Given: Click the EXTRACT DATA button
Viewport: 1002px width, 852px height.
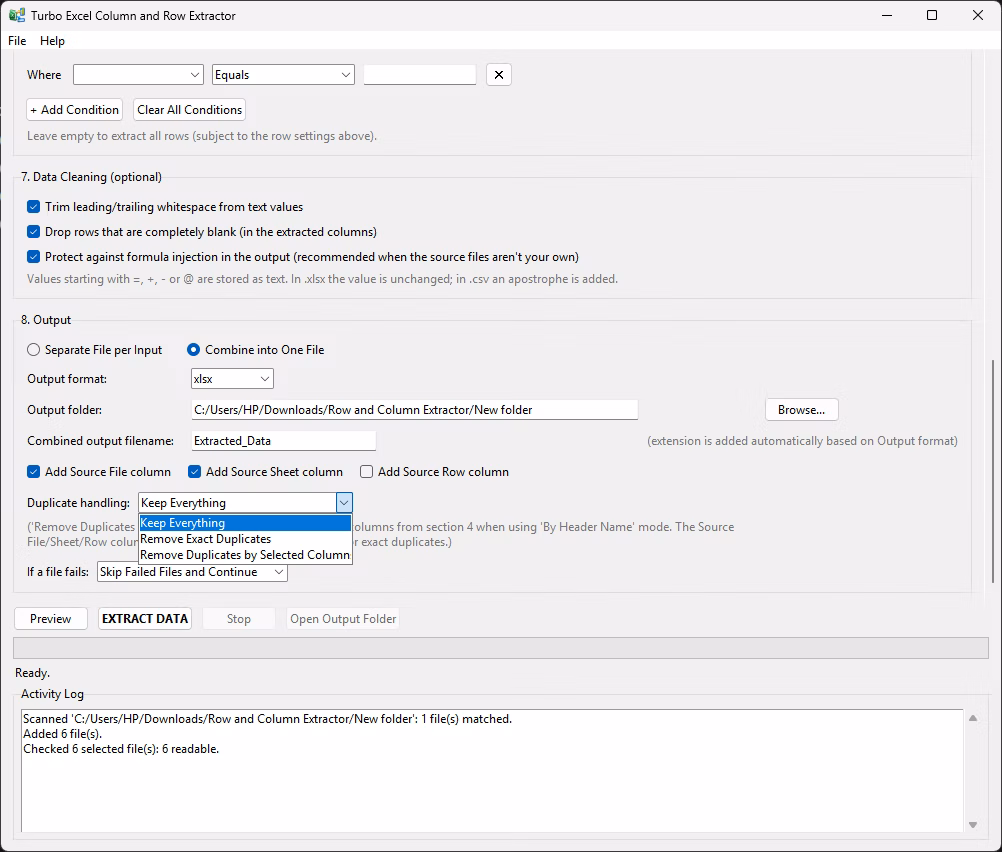Looking at the screenshot, I should (145, 619).
